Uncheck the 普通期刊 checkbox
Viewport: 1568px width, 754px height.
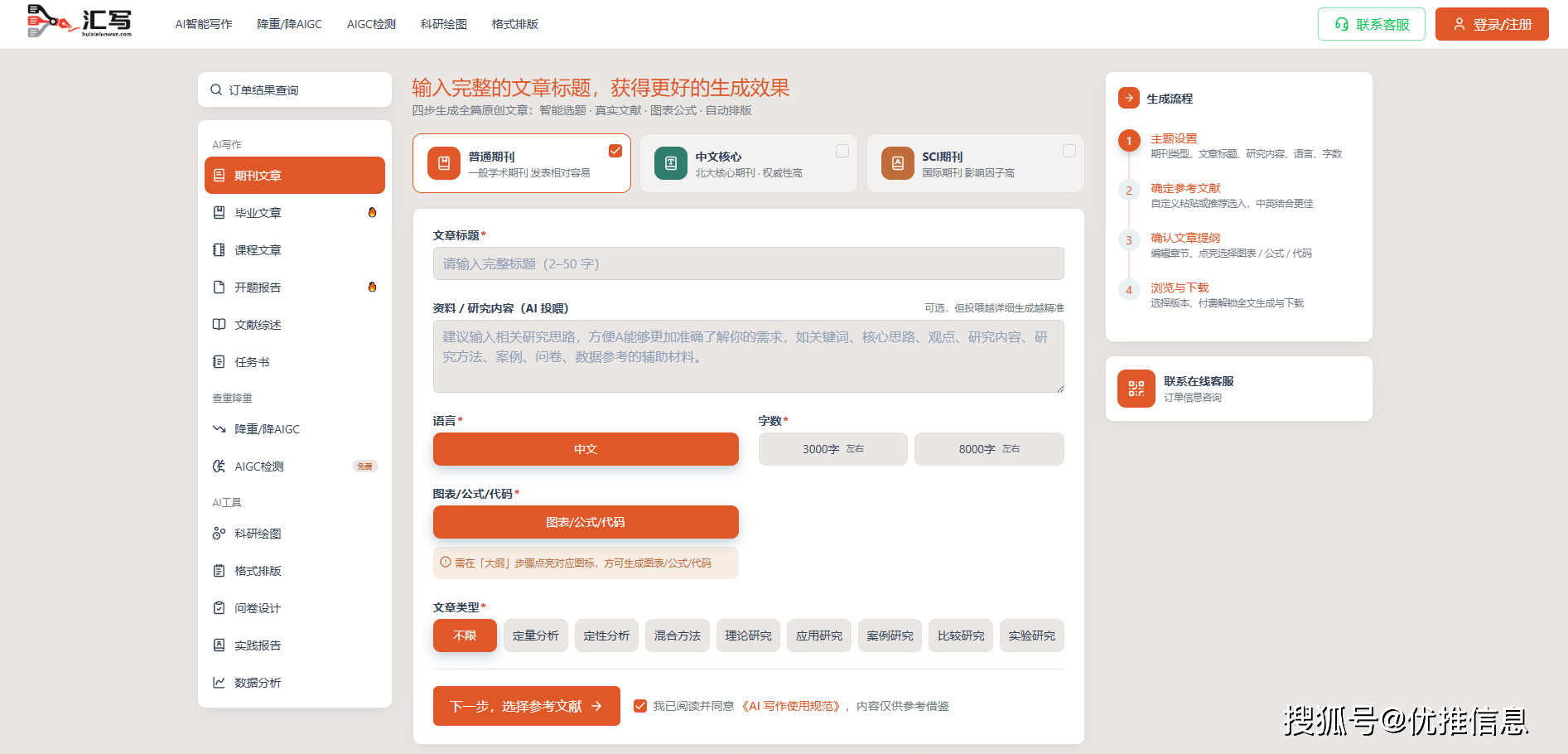click(615, 151)
